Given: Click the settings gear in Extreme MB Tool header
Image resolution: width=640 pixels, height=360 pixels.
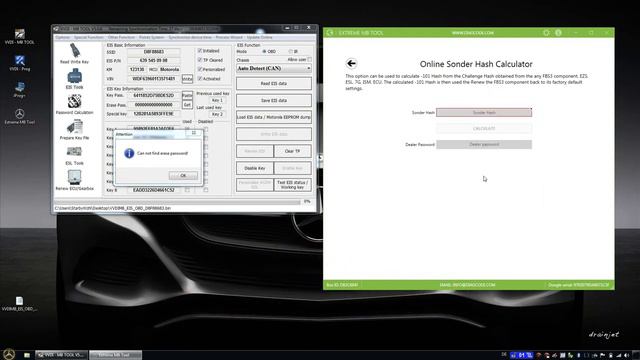Looking at the screenshot, I should pos(546,32).
